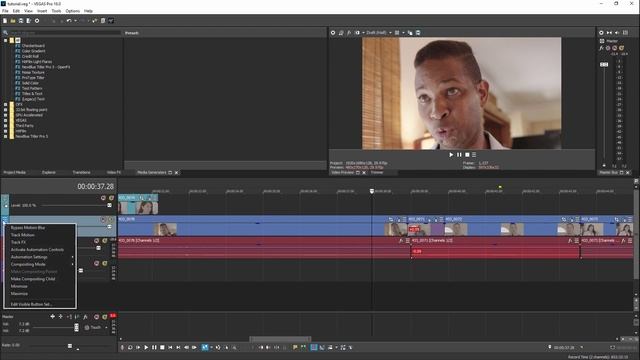Undo the last action
Screen dimensions: 640x360
pos(69,20)
